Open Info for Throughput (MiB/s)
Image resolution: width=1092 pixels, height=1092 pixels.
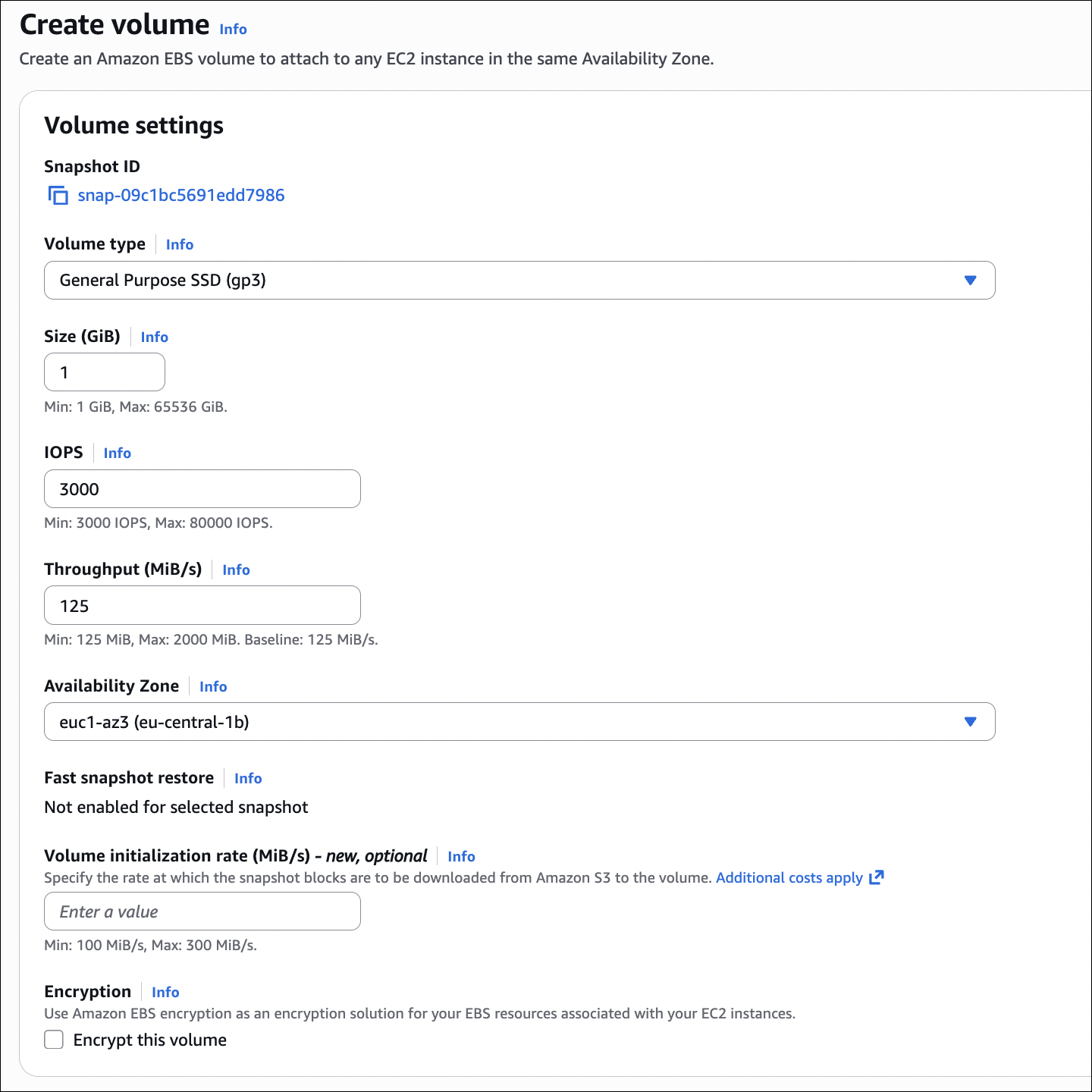tap(236, 570)
